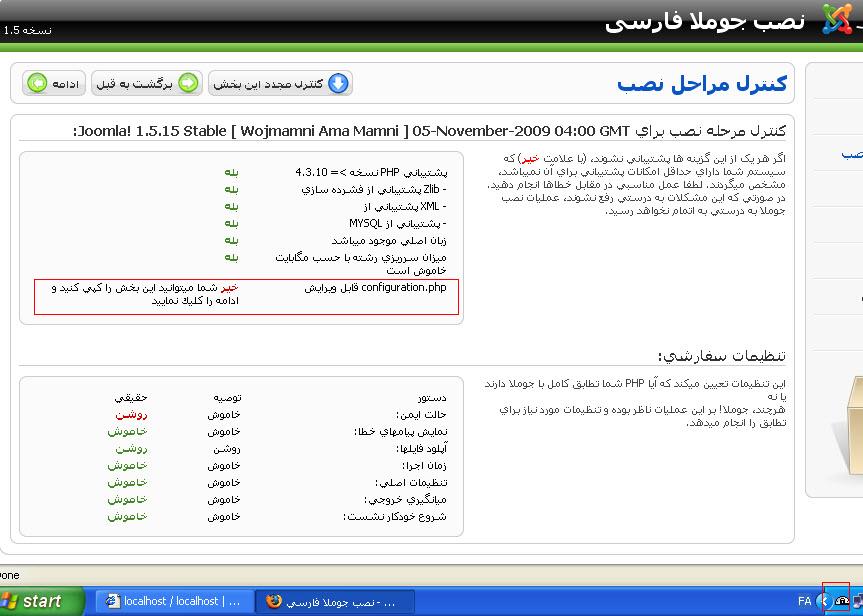863x616 pixels.
Task: Click the پشتيباني از MYSQL row label
Action: tap(398, 223)
